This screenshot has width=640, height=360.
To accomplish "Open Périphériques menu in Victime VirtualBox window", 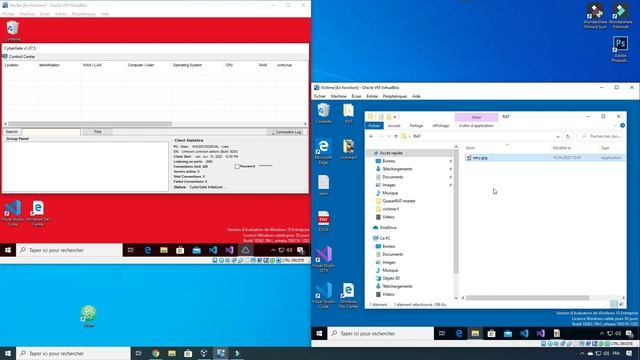I will click(395, 96).
